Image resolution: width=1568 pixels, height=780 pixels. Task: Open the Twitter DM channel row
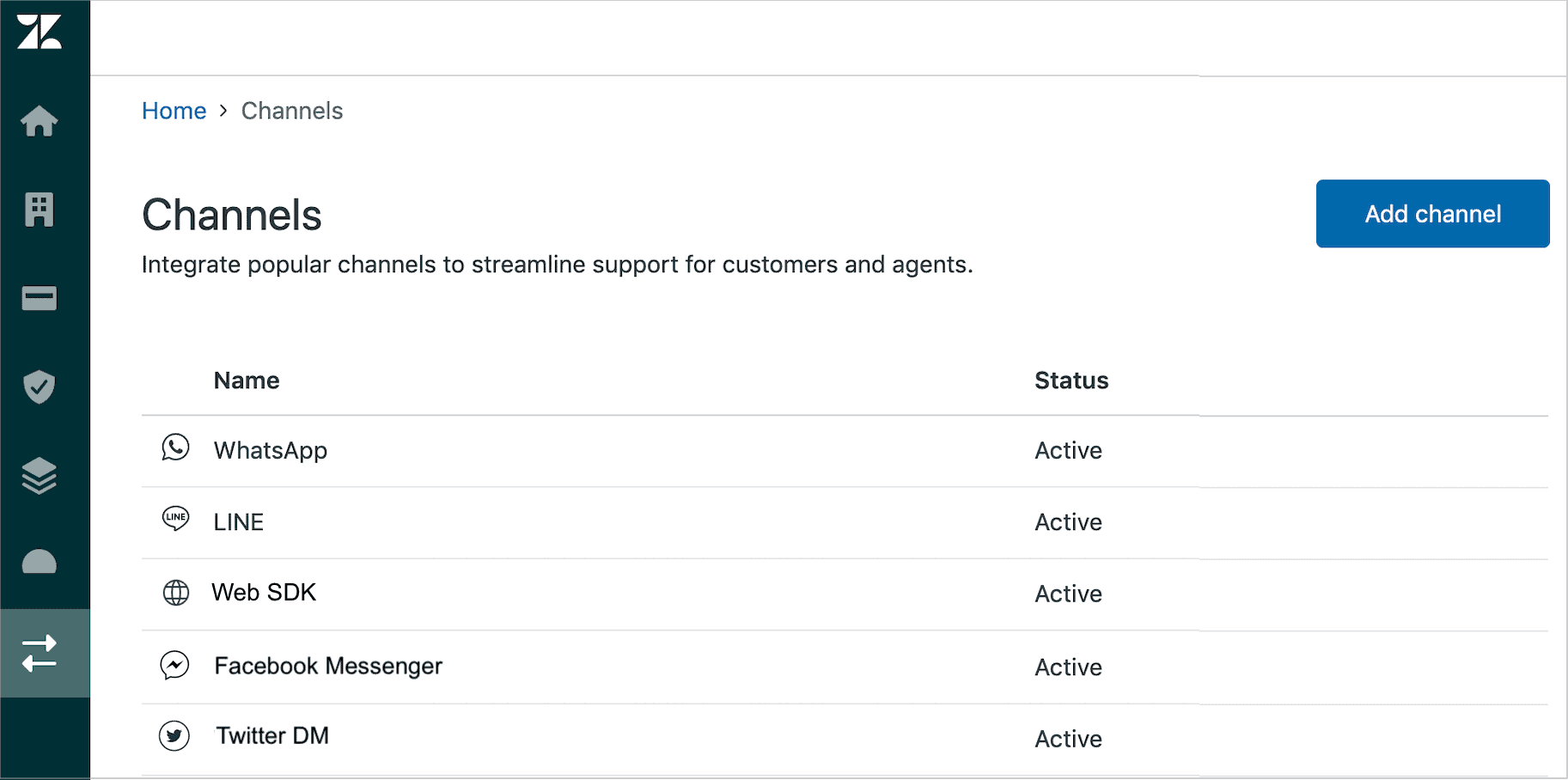coord(845,740)
